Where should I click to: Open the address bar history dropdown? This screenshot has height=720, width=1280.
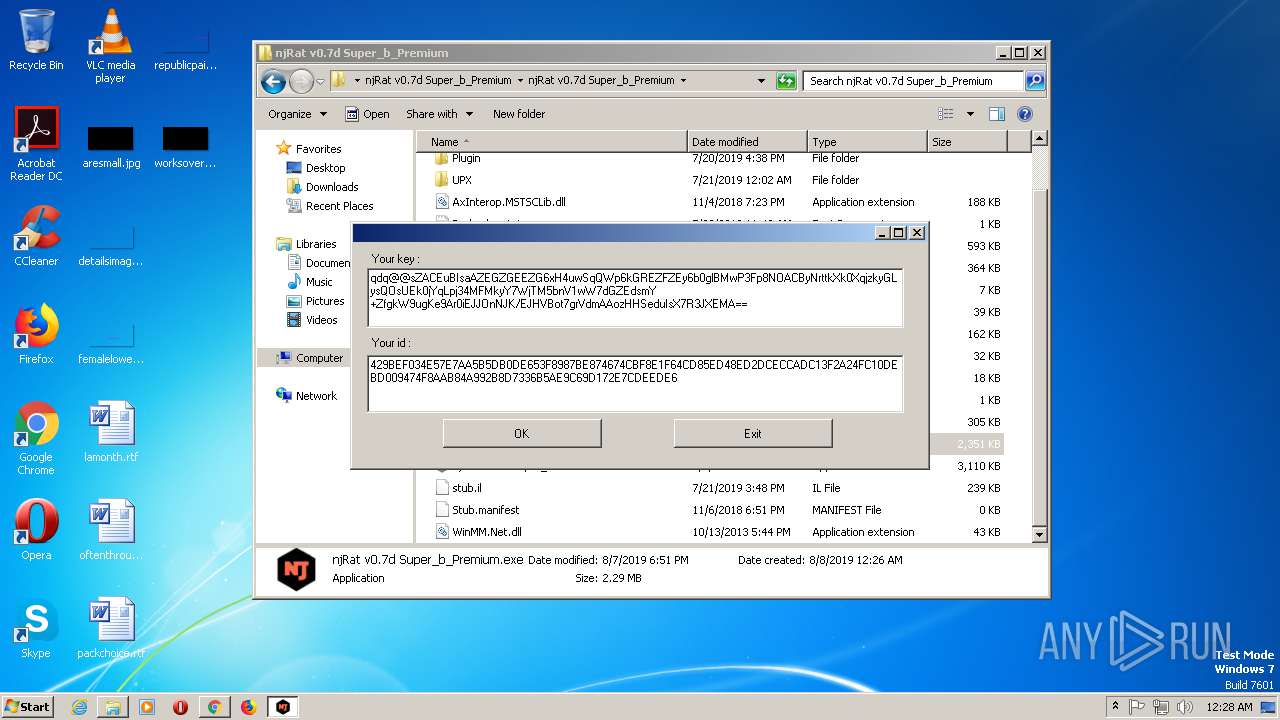(761, 81)
